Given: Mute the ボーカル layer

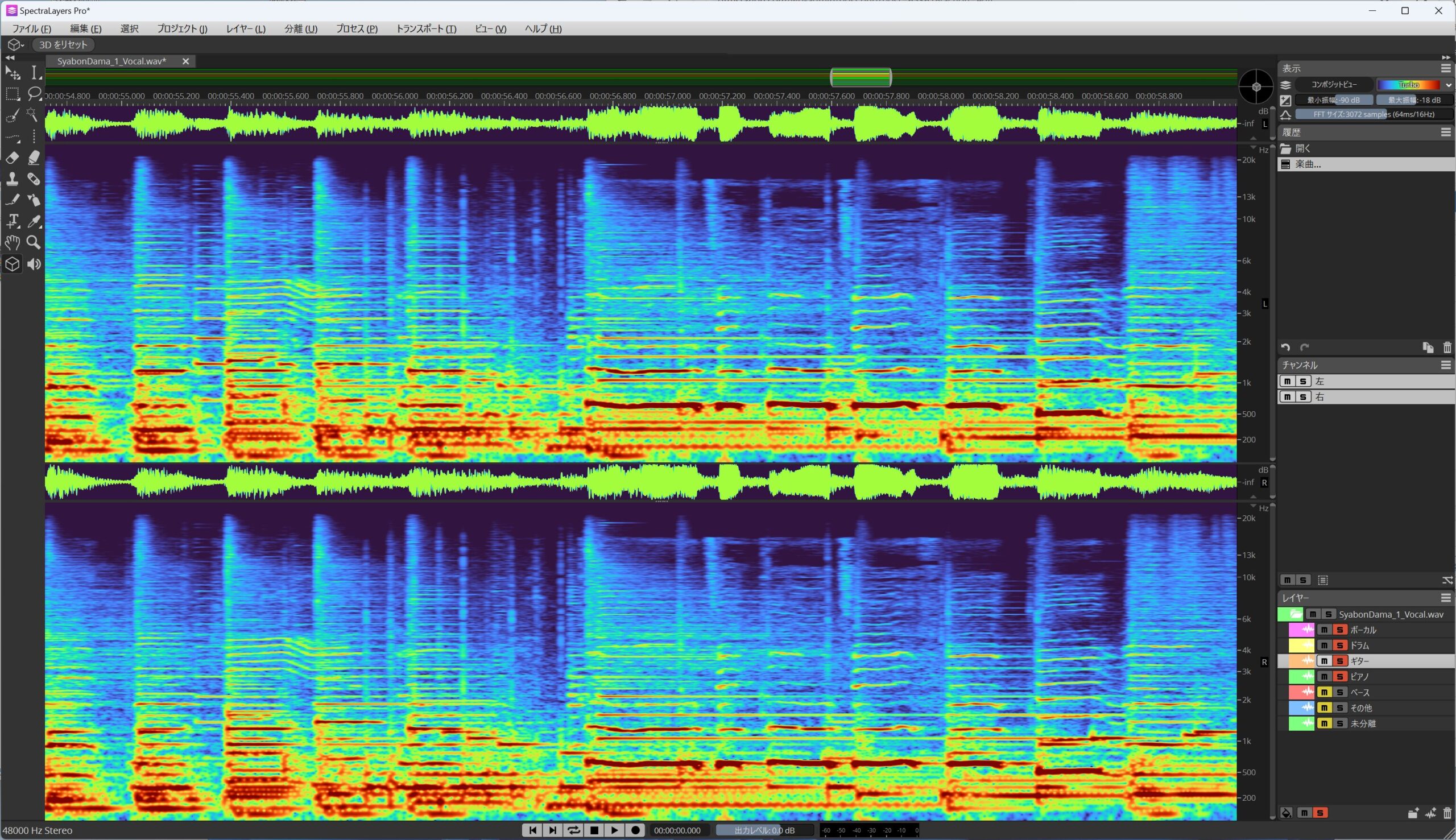Looking at the screenshot, I should pos(1324,630).
